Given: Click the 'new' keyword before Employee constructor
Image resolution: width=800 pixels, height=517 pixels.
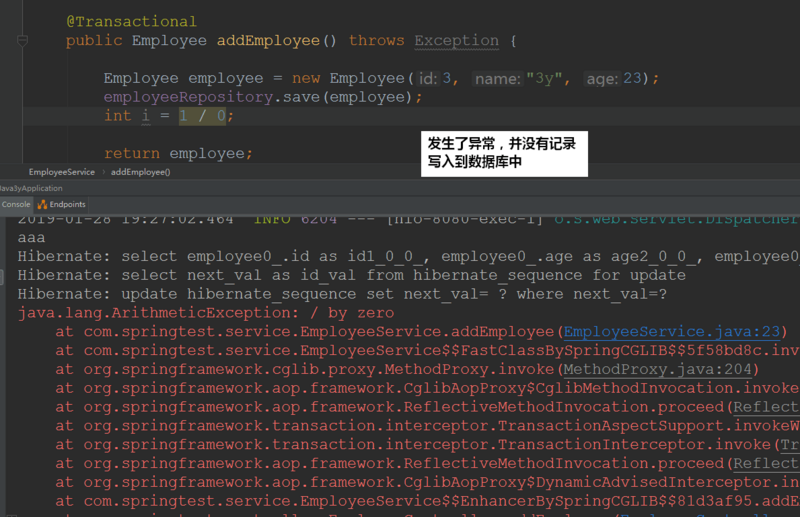Looking at the screenshot, I should click(306, 78).
